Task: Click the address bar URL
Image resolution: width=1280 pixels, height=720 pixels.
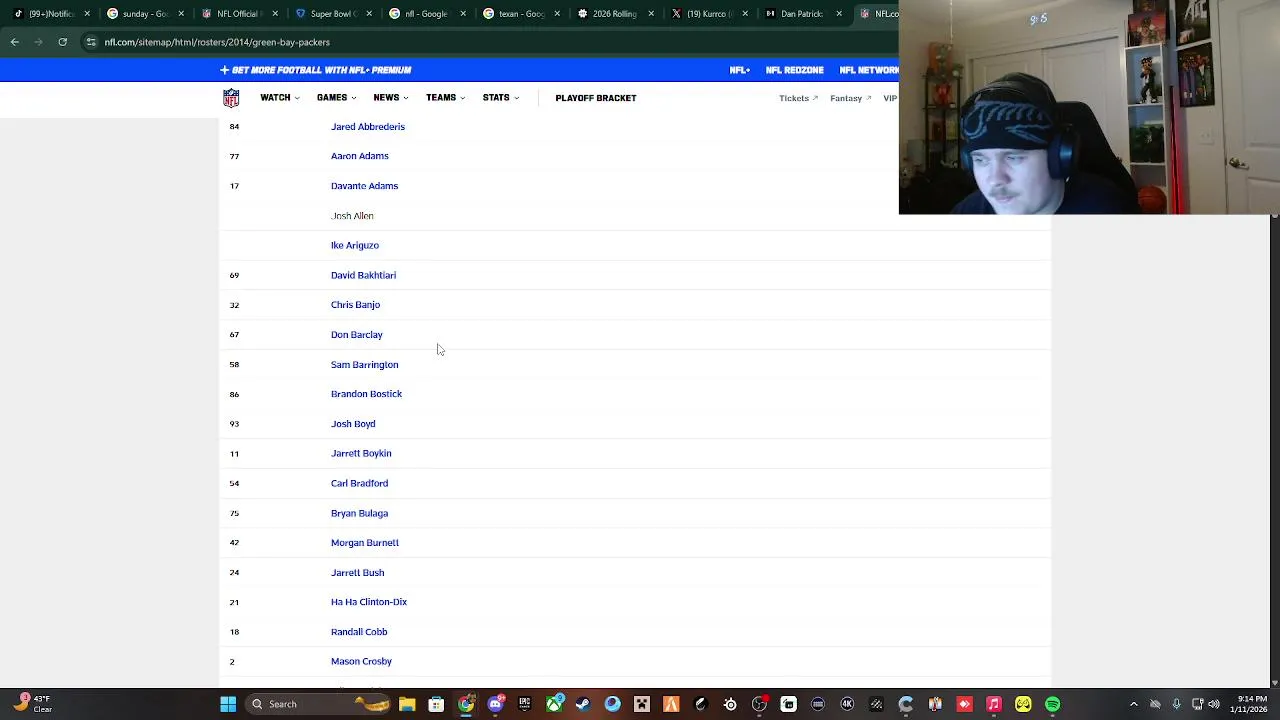Action: pos(217,42)
